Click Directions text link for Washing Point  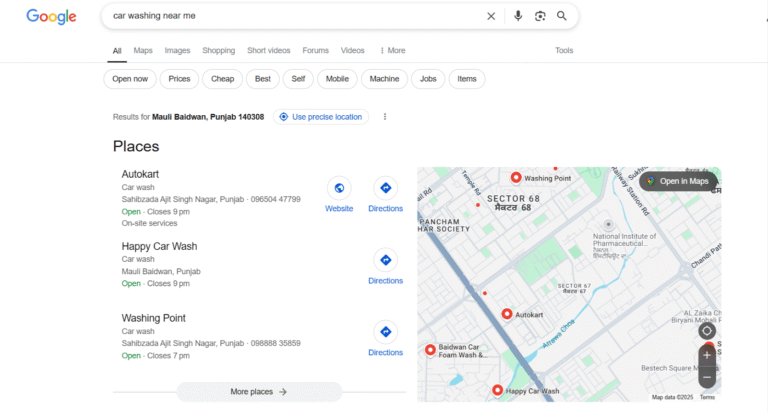(x=385, y=353)
